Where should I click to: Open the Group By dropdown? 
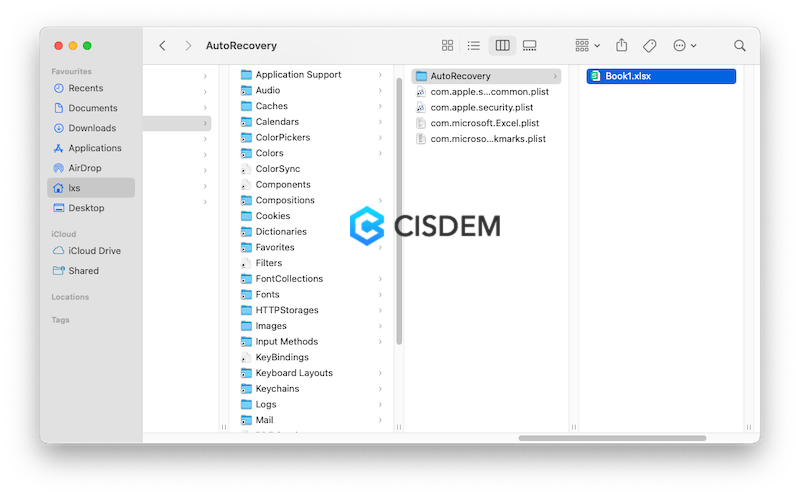(x=587, y=46)
